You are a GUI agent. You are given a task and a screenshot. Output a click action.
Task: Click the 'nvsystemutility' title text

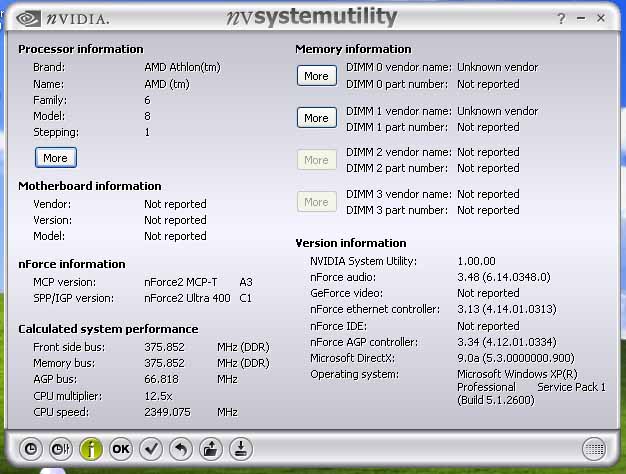click(x=312, y=17)
